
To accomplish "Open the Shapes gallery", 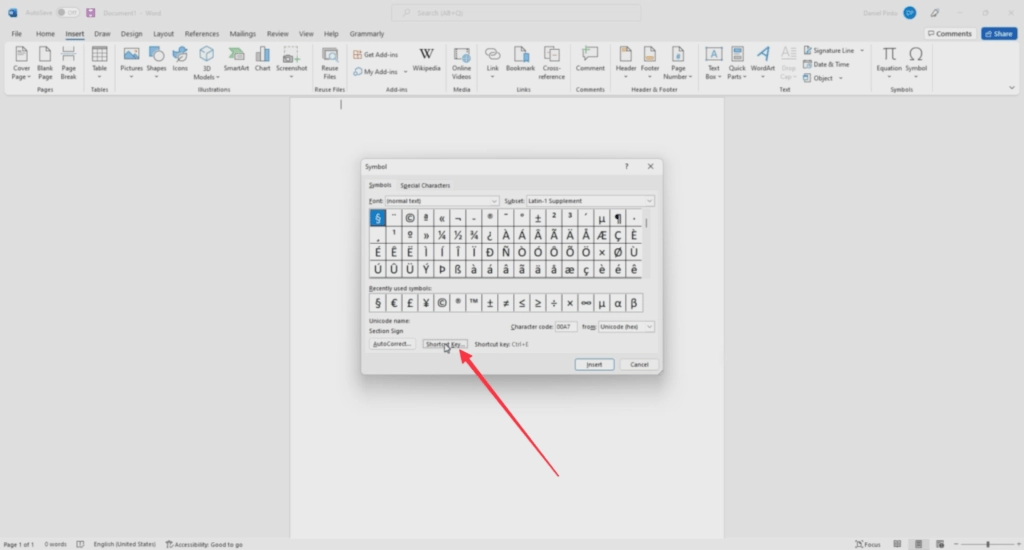I will pyautogui.click(x=156, y=63).
